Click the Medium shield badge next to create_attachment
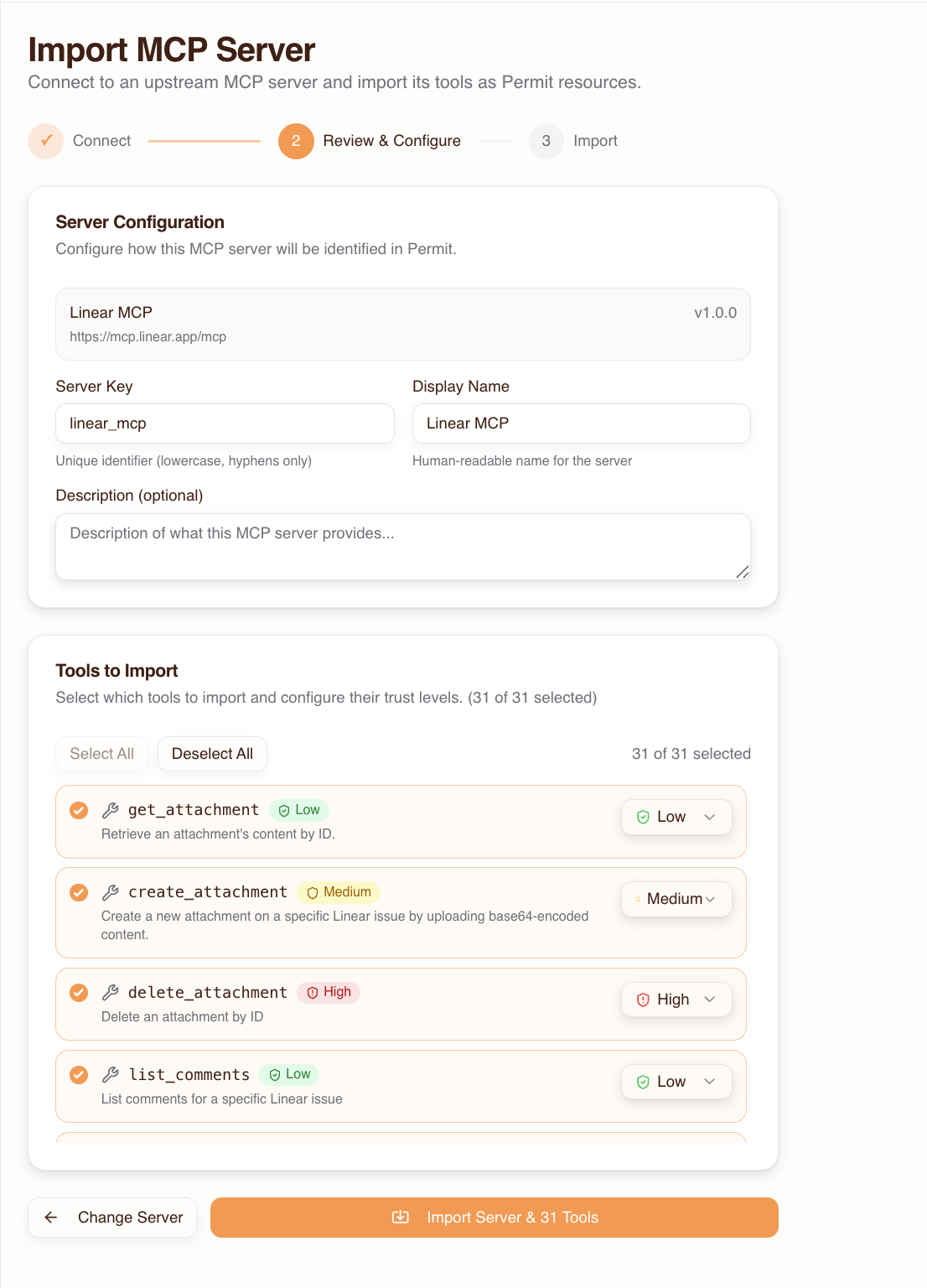The width and height of the screenshot is (927, 1288). 339,892
